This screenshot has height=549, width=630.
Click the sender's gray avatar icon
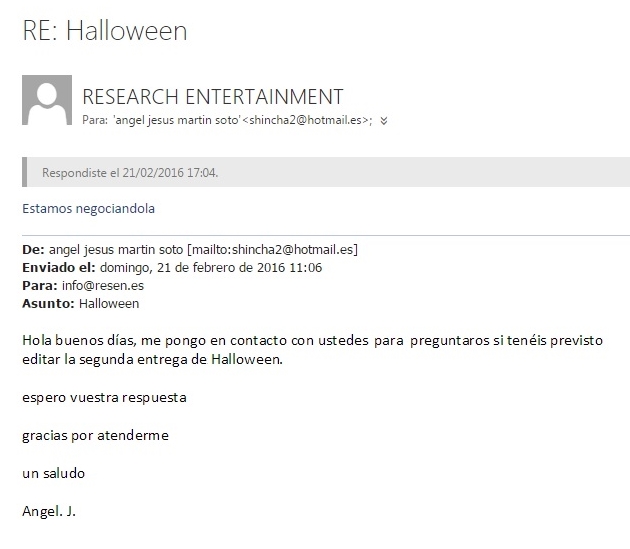tap(47, 100)
